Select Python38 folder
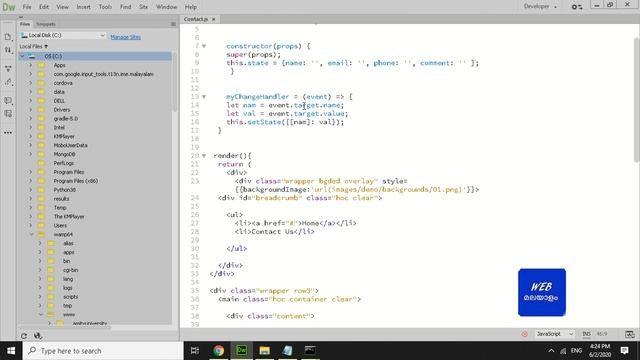The height and width of the screenshot is (360, 640). point(64,190)
